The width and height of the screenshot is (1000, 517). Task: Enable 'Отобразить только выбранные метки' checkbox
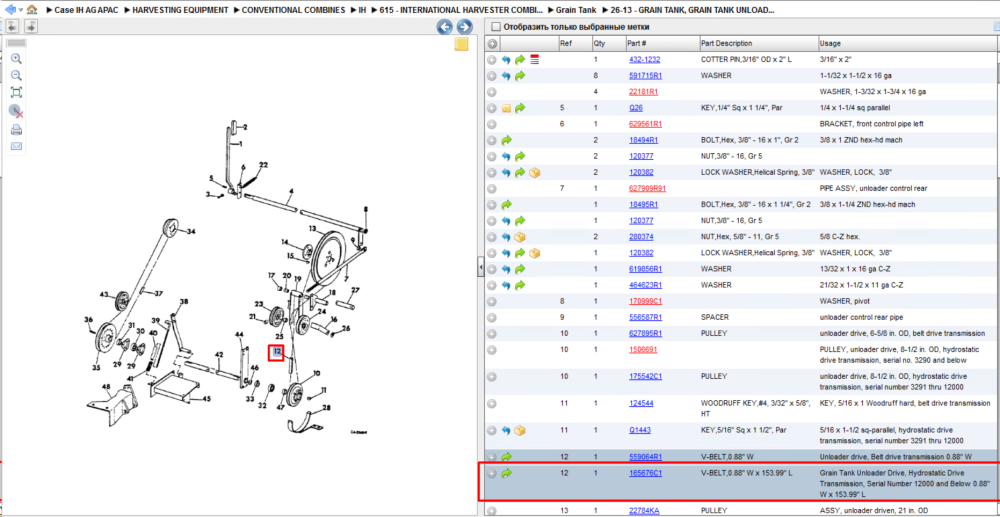(495, 27)
